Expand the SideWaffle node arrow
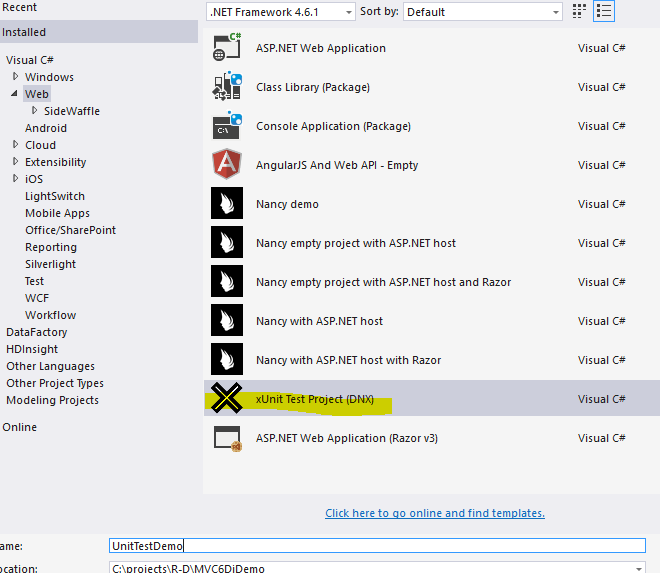 [x=35, y=110]
